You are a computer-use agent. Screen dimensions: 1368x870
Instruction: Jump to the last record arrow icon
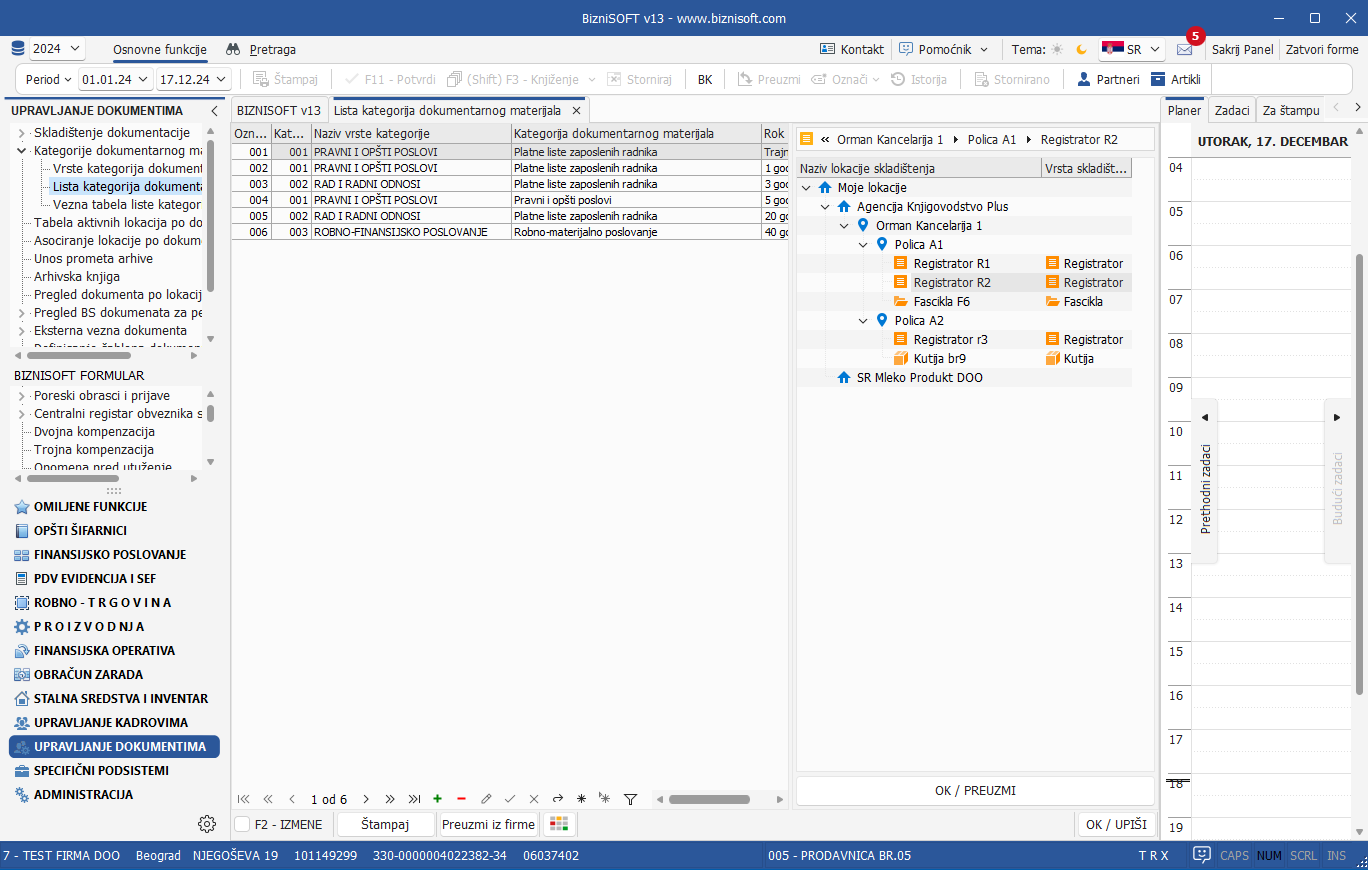[x=414, y=799]
